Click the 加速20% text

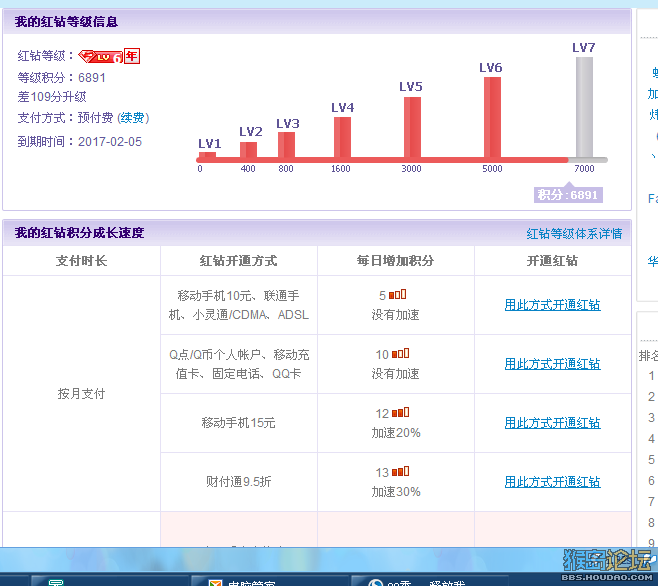(x=396, y=433)
